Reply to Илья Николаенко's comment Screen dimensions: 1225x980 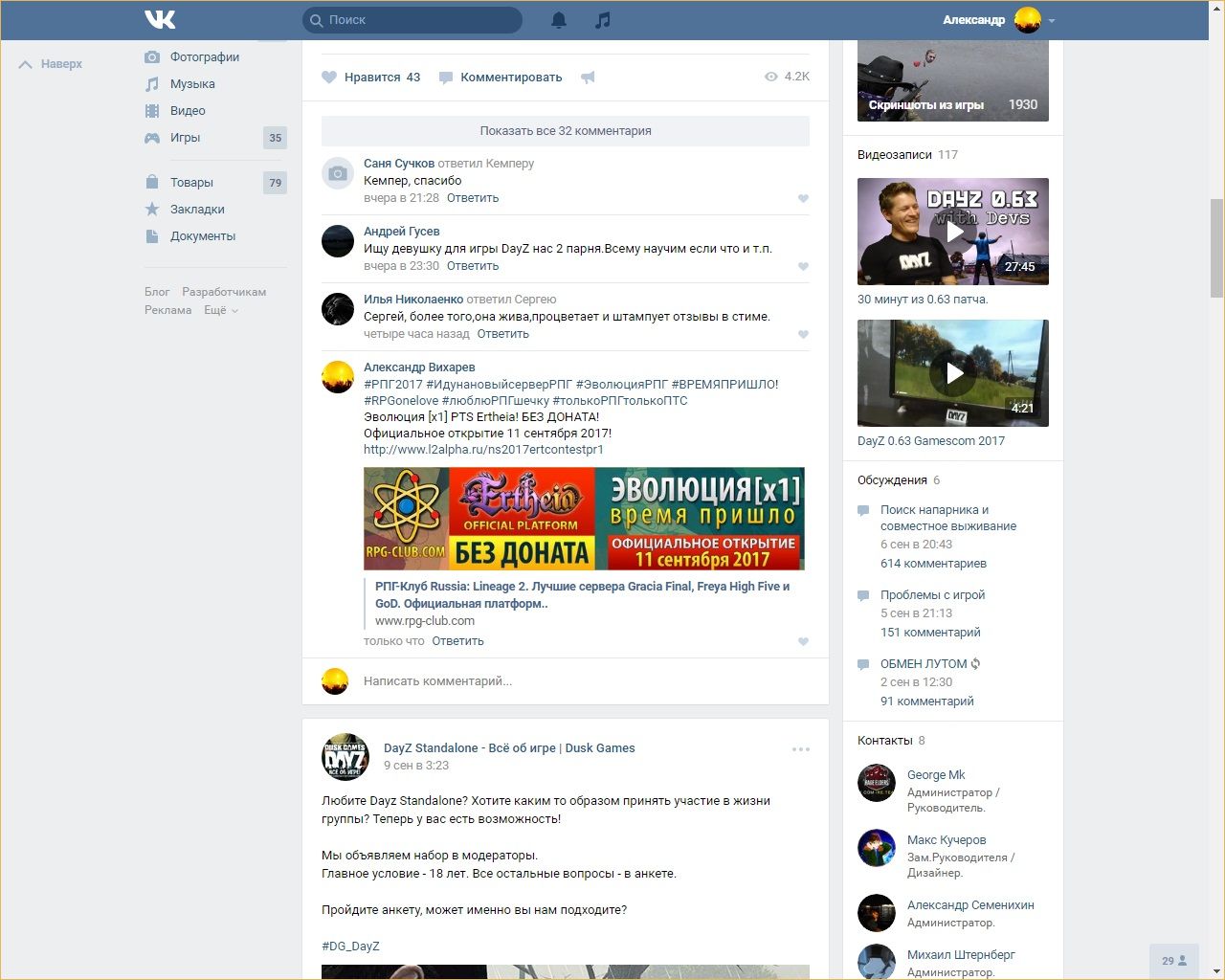click(502, 334)
